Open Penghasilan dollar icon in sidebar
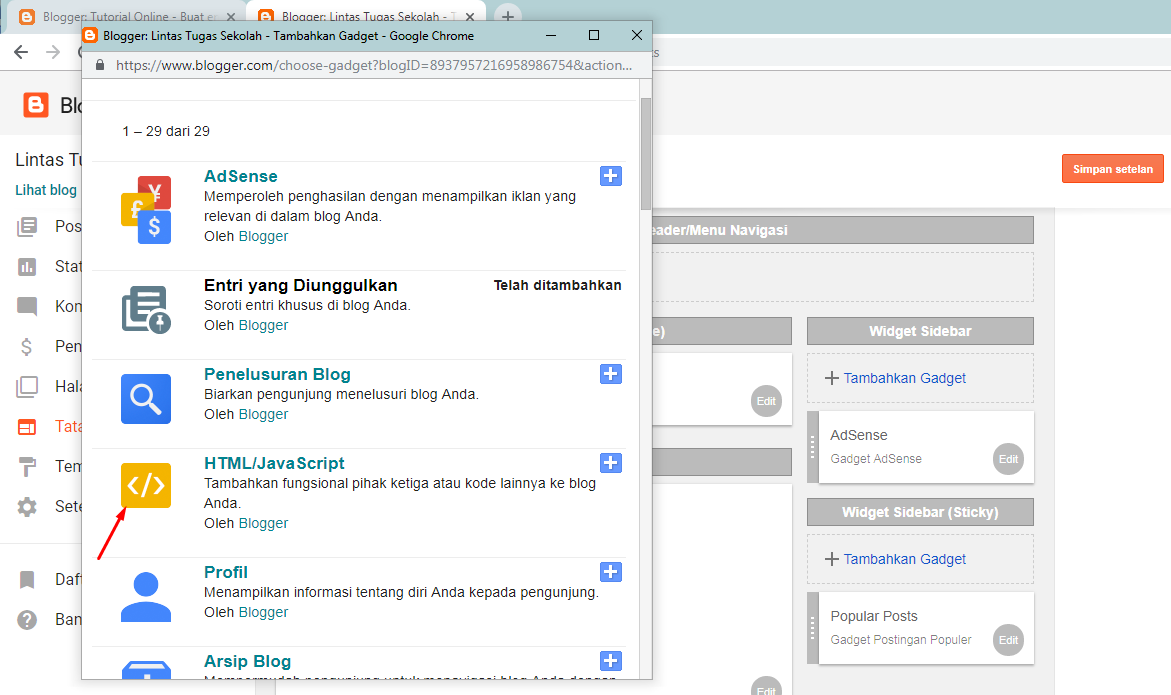Screen dimensions: 1171x695 coord(27,346)
